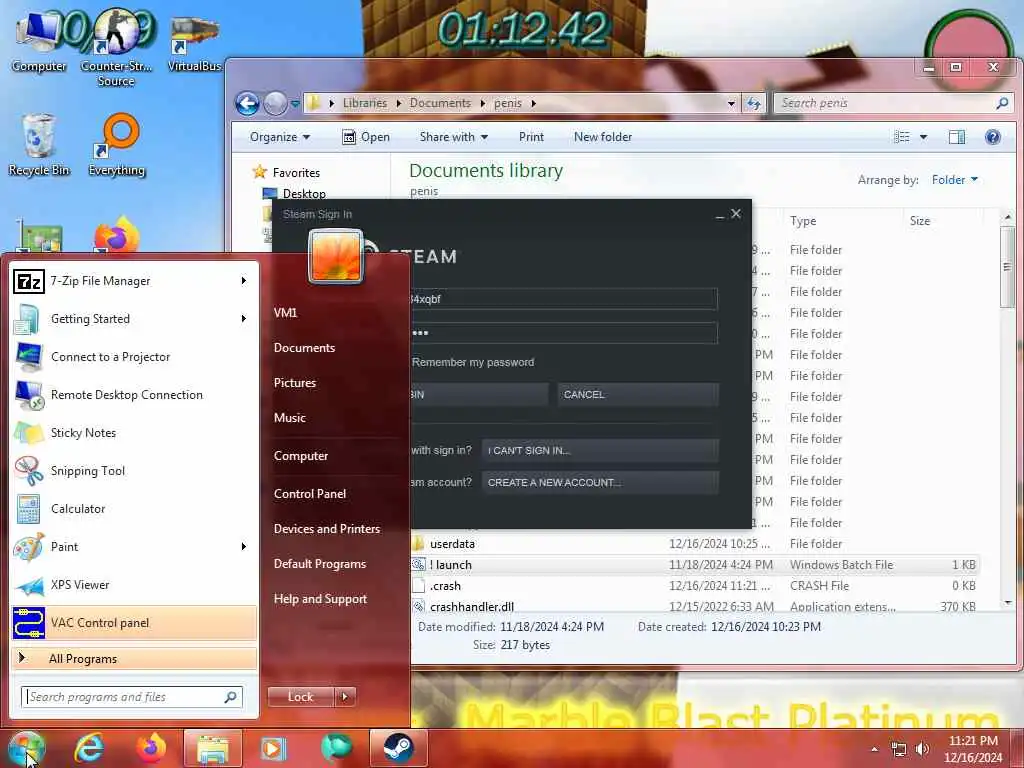Open Control Panel from Start menu
This screenshot has height=768, width=1024.
coord(310,494)
